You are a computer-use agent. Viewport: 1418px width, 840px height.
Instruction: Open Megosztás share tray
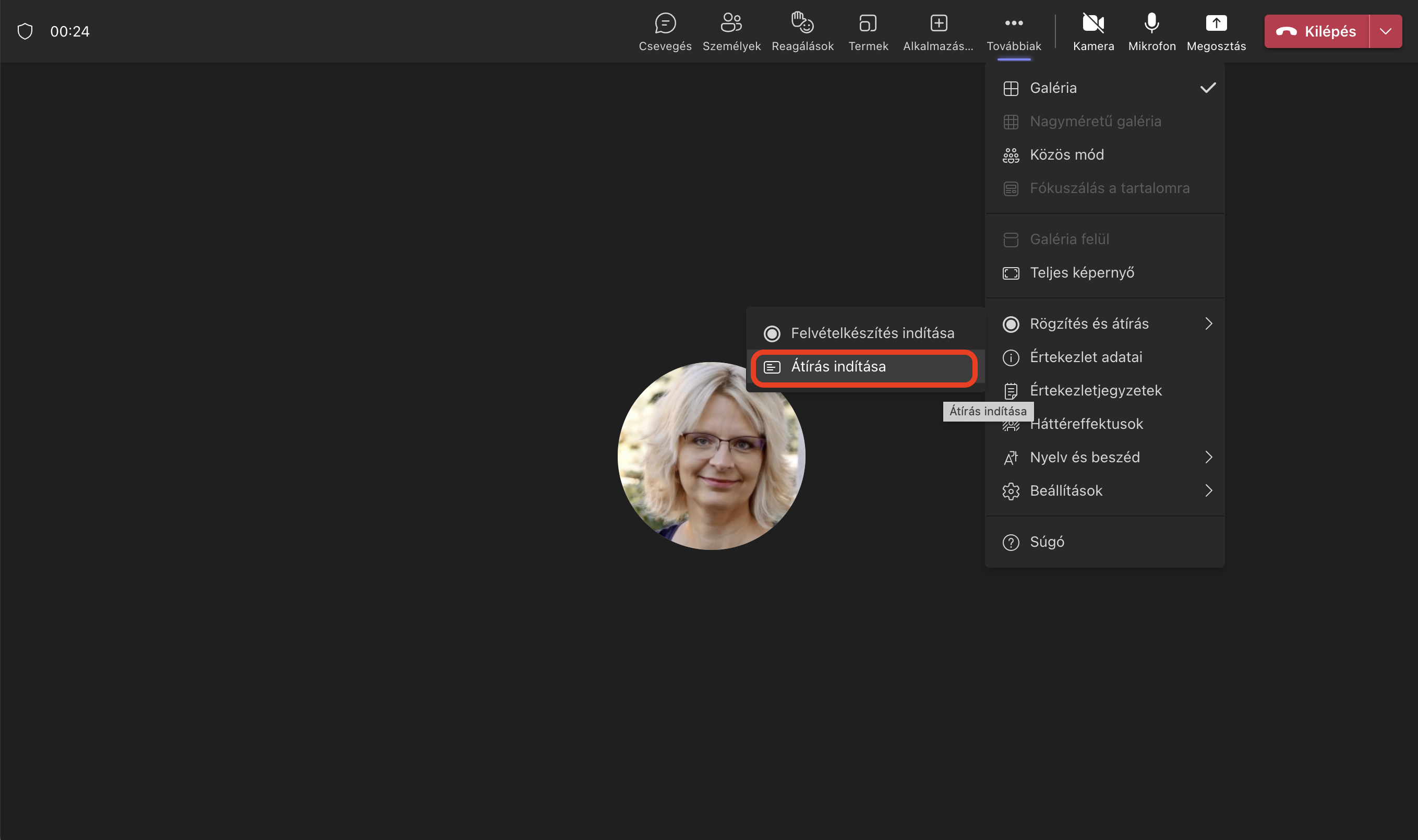tap(1216, 32)
